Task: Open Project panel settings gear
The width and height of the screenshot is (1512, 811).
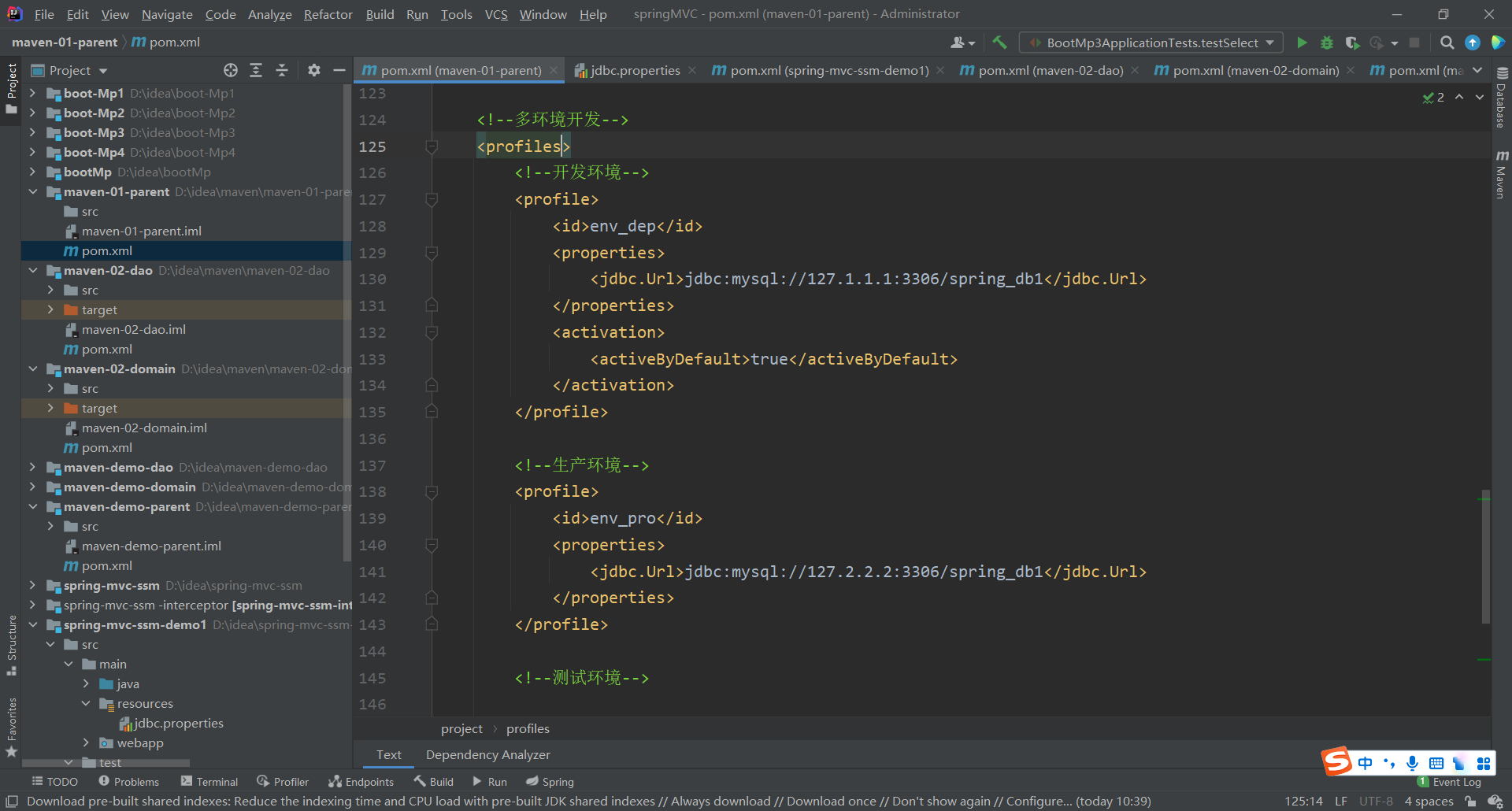Action: click(x=314, y=70)
